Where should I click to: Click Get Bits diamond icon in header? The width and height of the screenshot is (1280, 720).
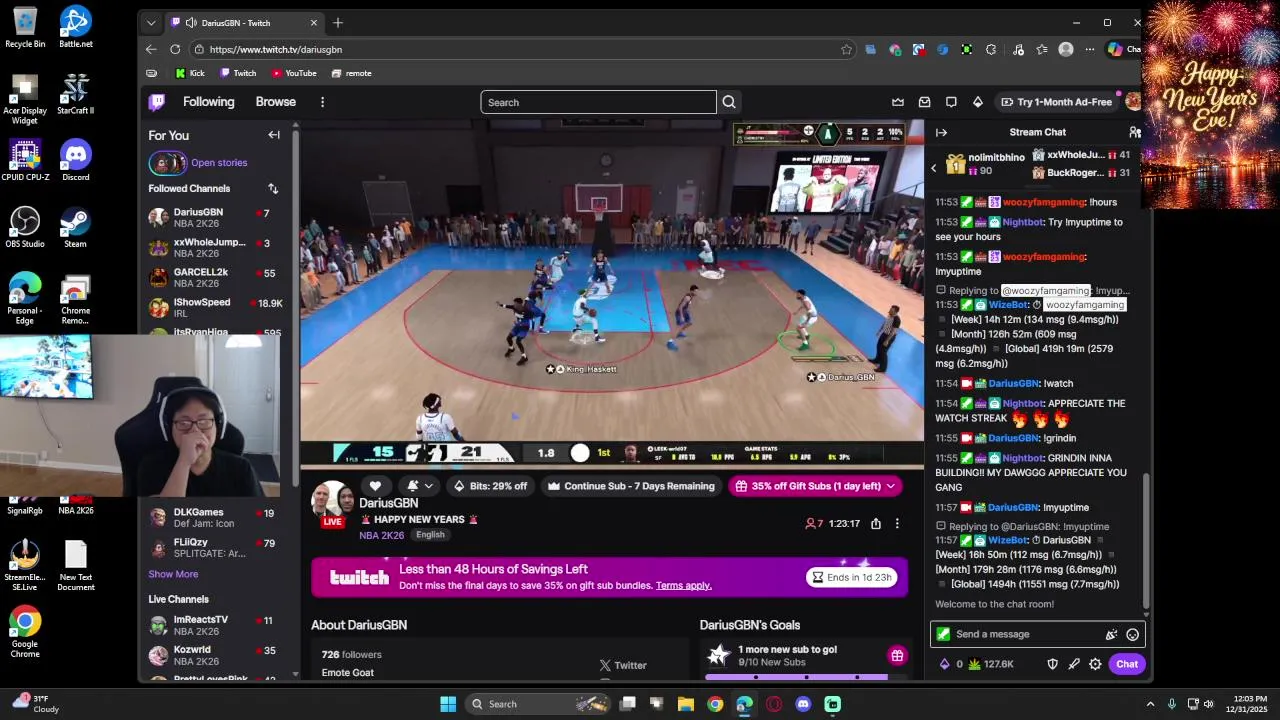(978, 102)
